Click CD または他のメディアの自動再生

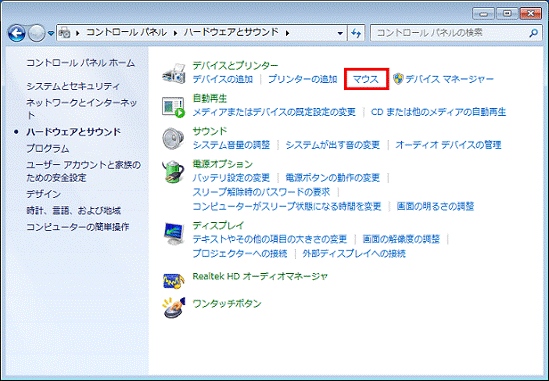[439, 112]
